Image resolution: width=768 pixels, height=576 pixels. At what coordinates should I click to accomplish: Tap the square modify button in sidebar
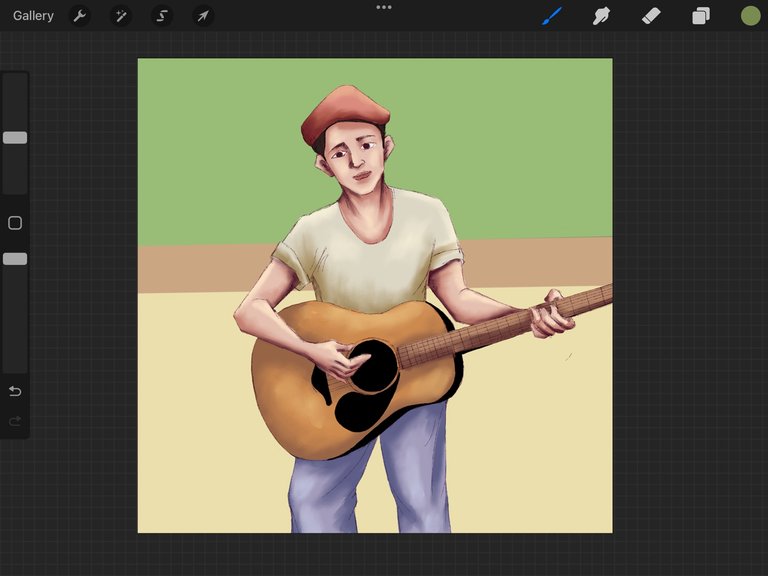point(15,223)
